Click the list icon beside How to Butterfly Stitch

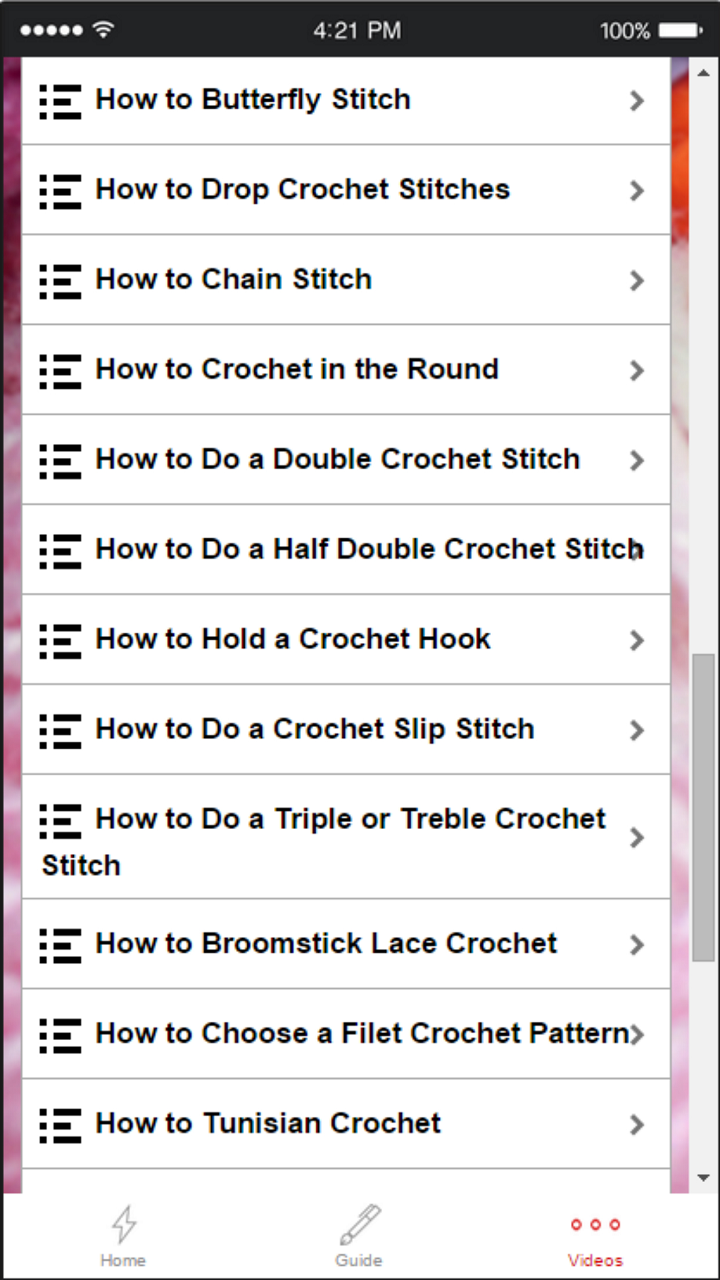tap(59, 100)
